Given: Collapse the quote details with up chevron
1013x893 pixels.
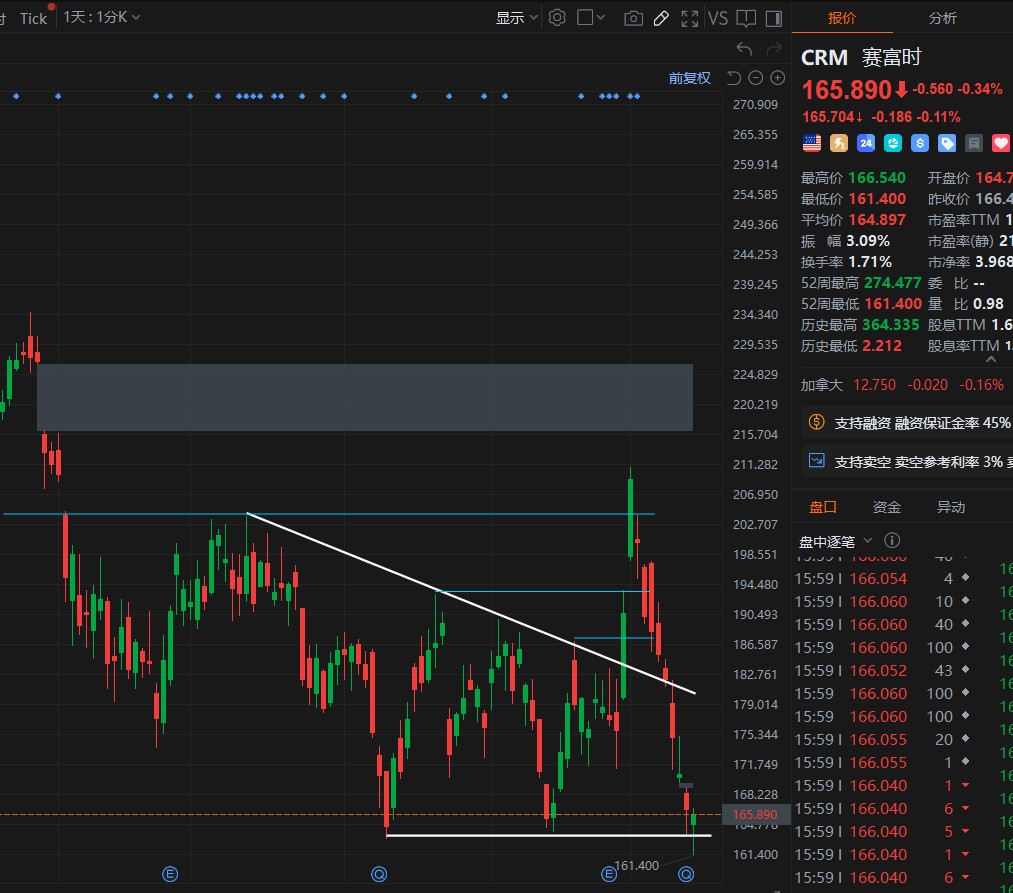Looking at the screenshot, I should coord(991,360).
